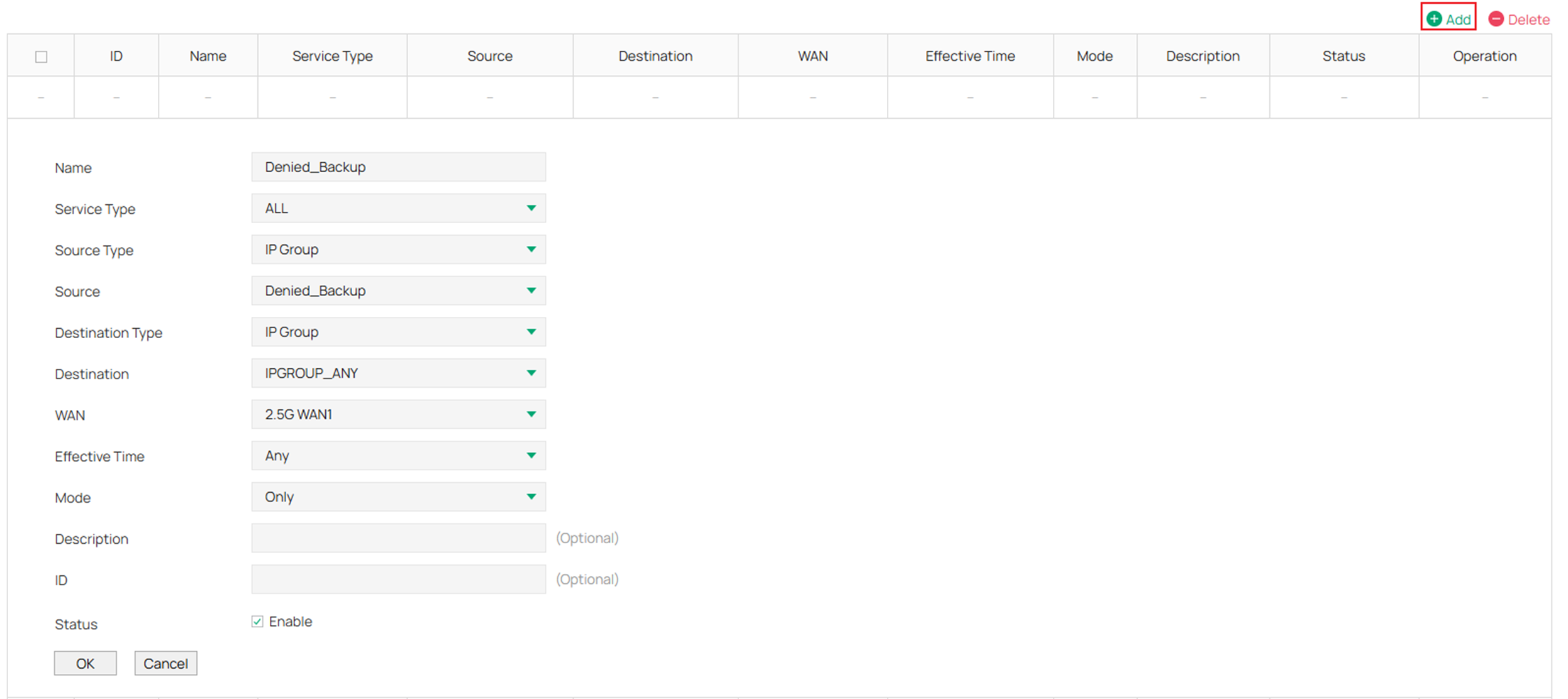Click the red Delete minus icon
1568x699 pixels.
pyautogui.click(x=1496, y=19)
